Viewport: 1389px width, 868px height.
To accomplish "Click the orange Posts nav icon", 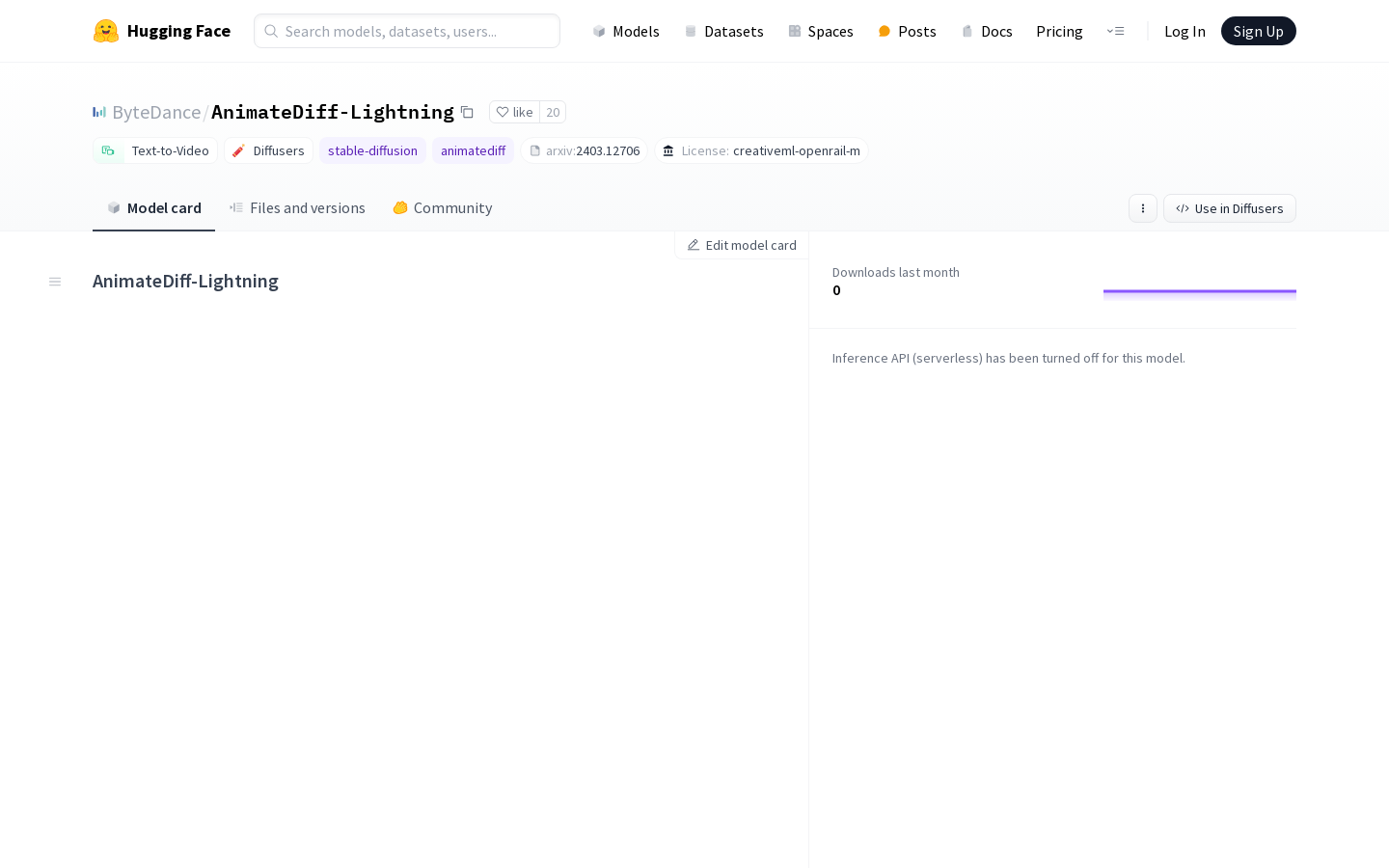I will point(884,31).
